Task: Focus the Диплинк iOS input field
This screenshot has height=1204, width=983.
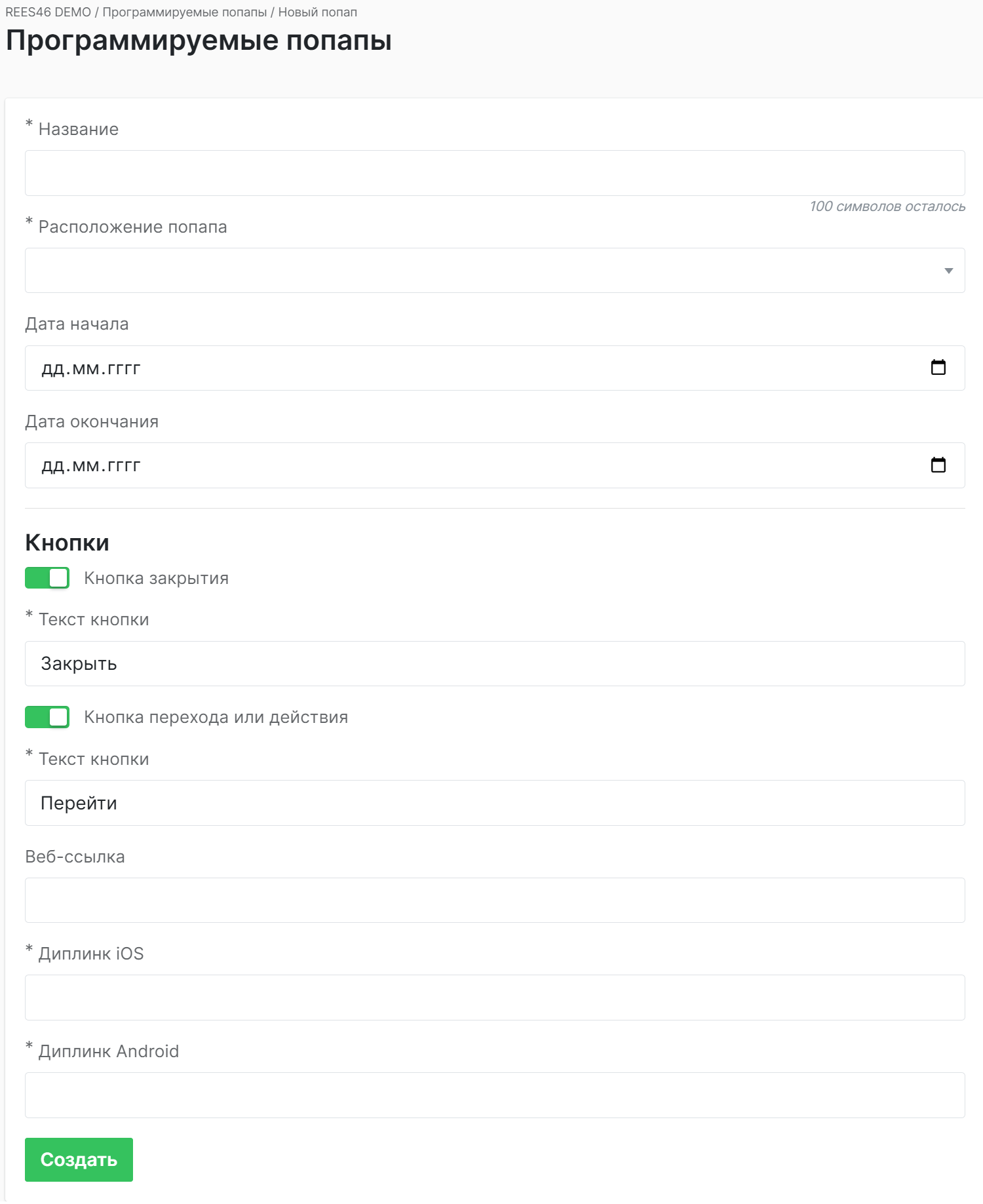Action: [494, 998]
